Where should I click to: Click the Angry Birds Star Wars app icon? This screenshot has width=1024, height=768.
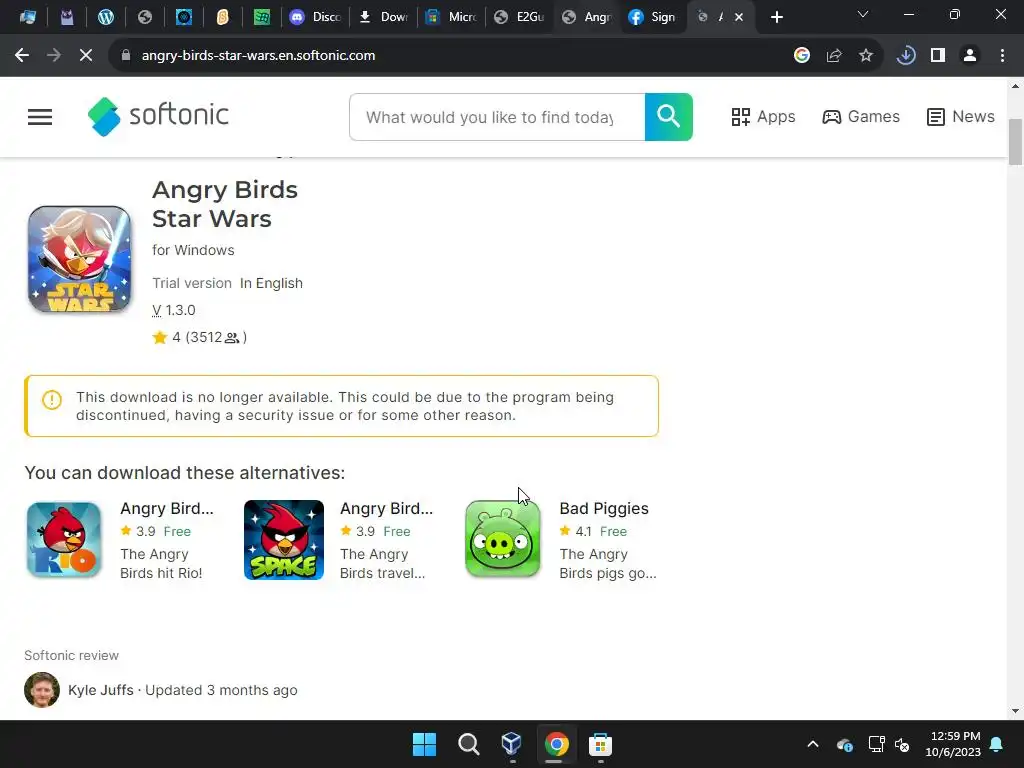(80, 259)
